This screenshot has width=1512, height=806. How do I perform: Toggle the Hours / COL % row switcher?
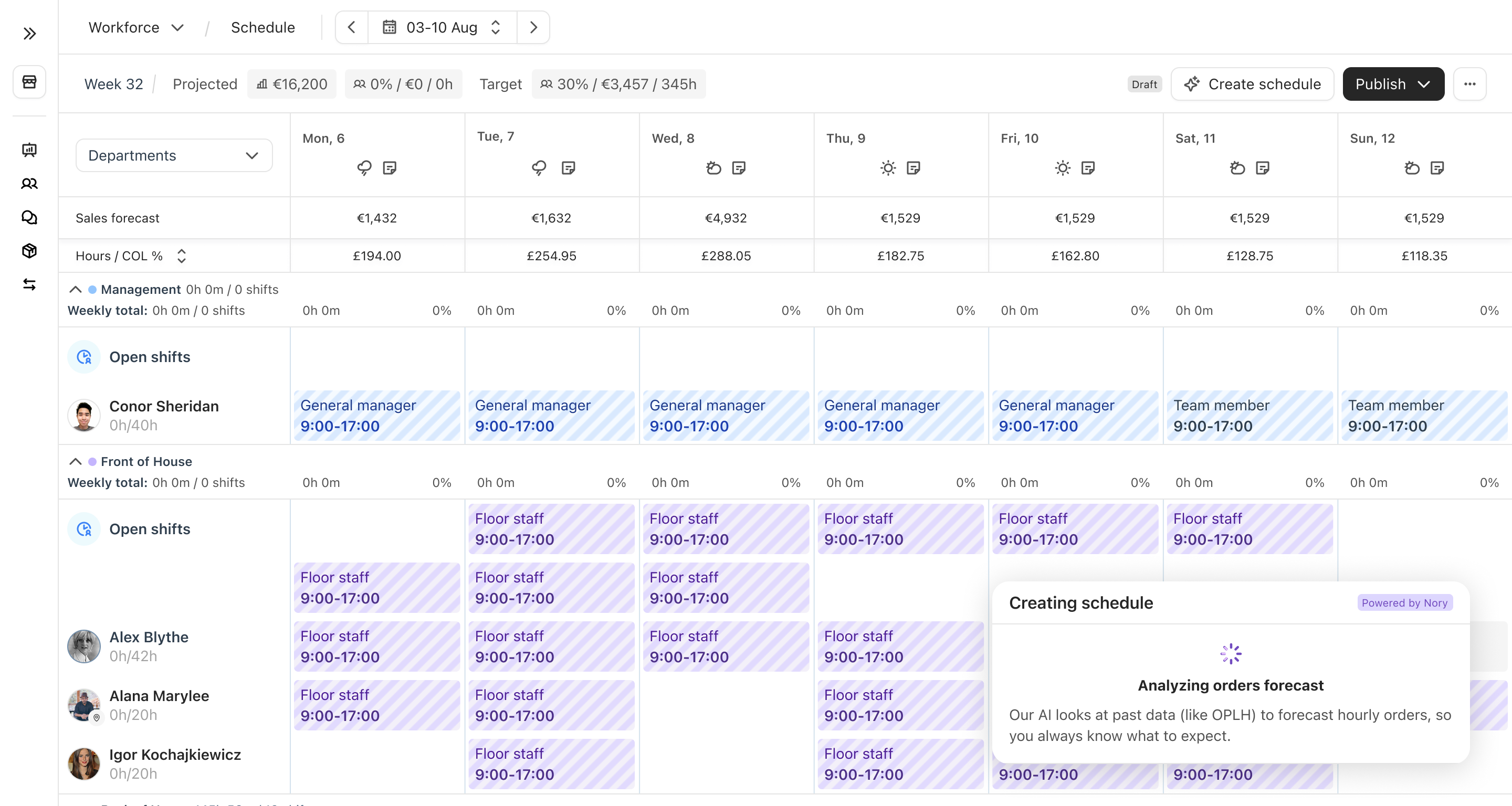click(181, 256)
